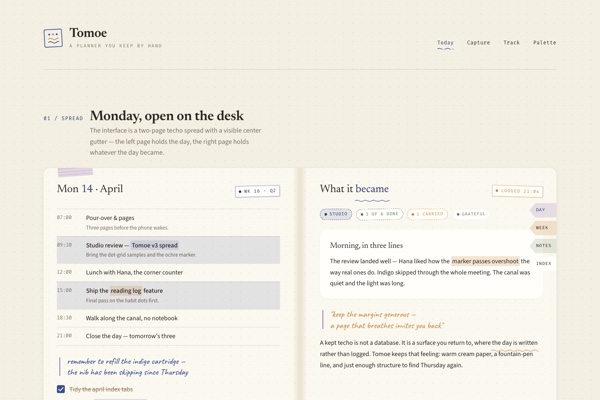The width and height of the screenshot is (600, 400).
Task: Select the 'Ship the reading log feature' row
Action: [168, 295]
